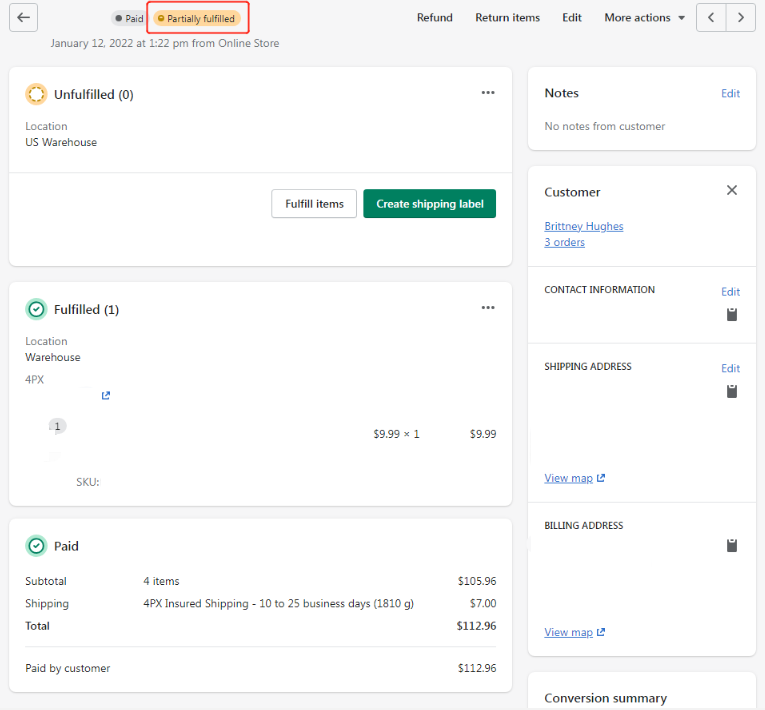Expand the More actions dropdown
The width and height of the screenshot is (765, 710).
(645, 18)
